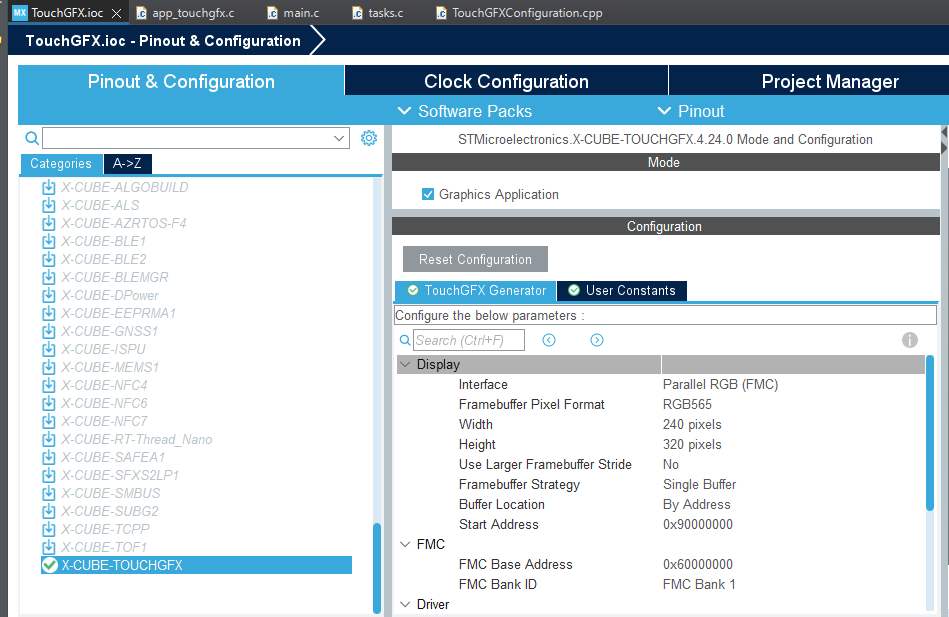The width and height of the screenshot is (949, 617).
Task: Click the TouchGFX.ioc breadcrumb title
Action: (163, 41)
